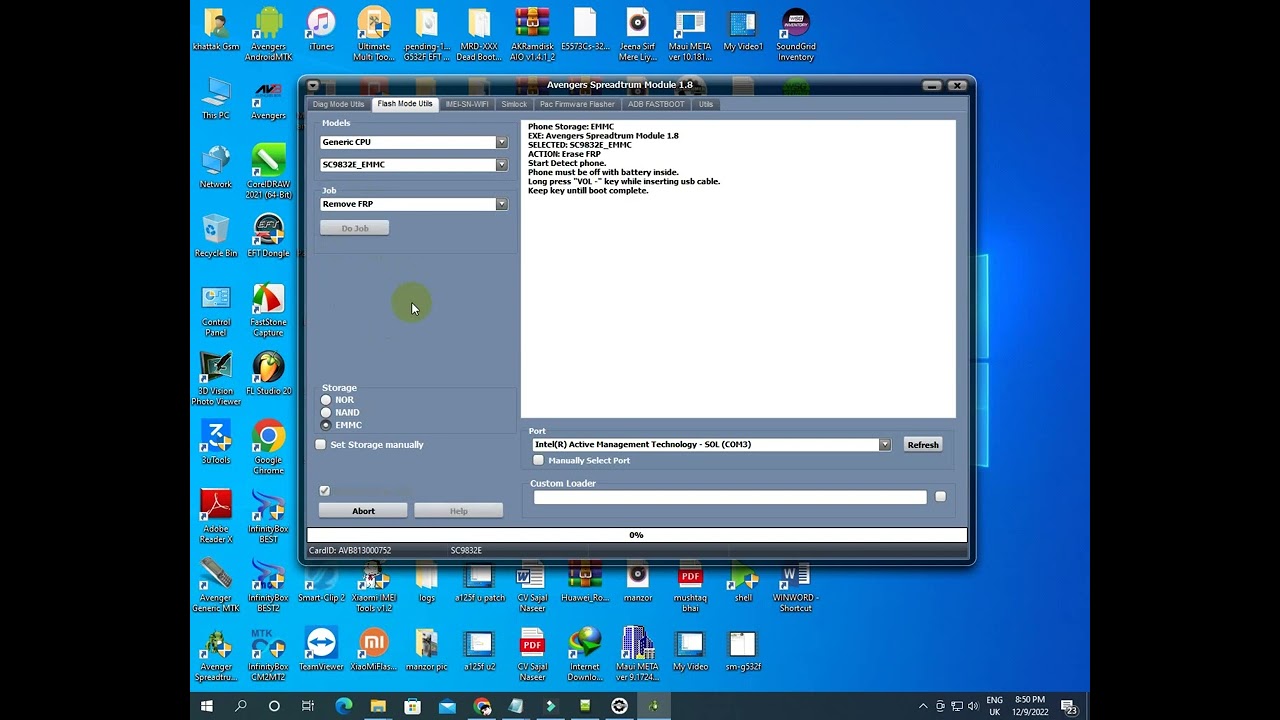Image resolution: width=1280 pixels, height=720 pixels.
Task: Expand the SC9832E_EMMC dropdown
Action: [x=501, y=164]
